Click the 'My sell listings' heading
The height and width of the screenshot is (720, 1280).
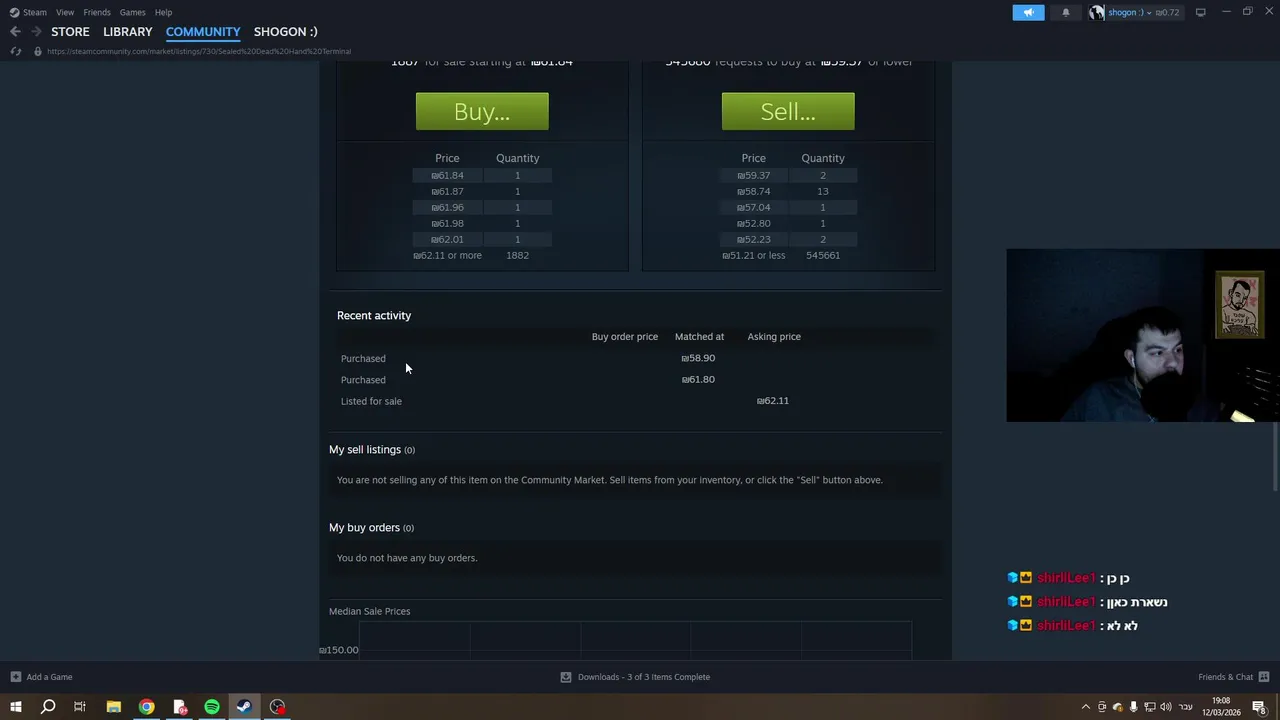tap(372, 450)
